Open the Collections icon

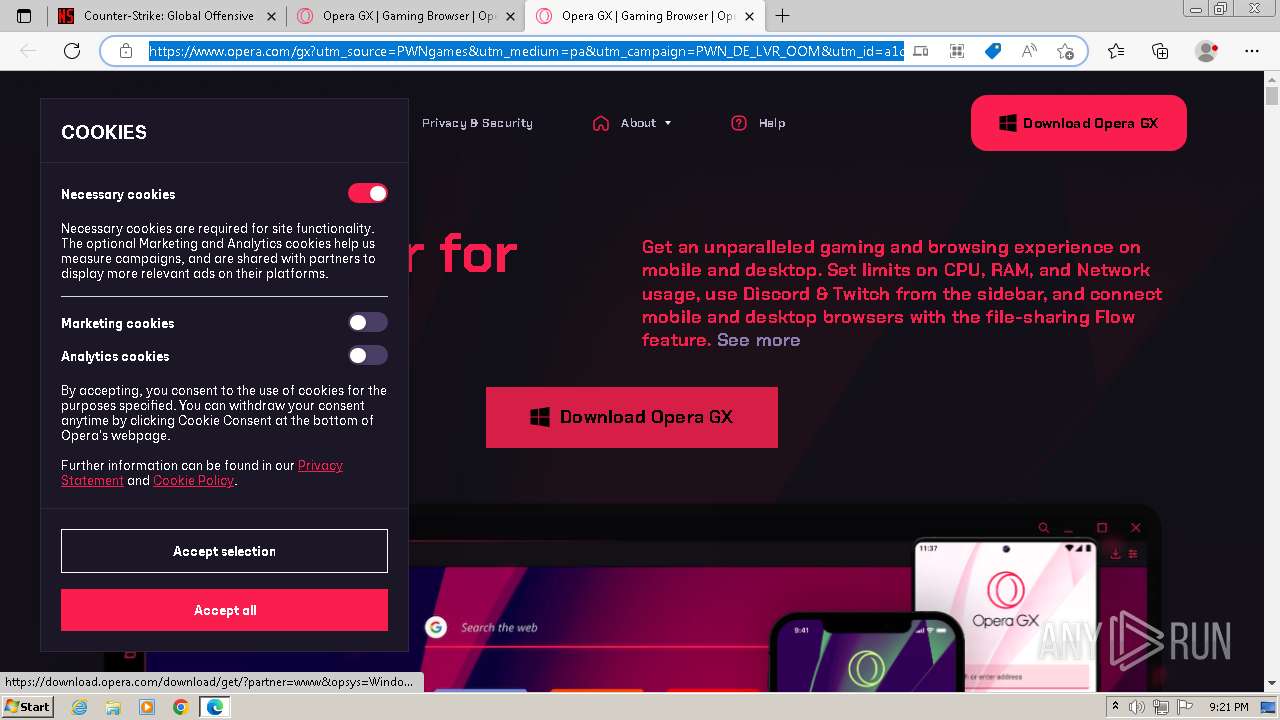pos(1160,51)
